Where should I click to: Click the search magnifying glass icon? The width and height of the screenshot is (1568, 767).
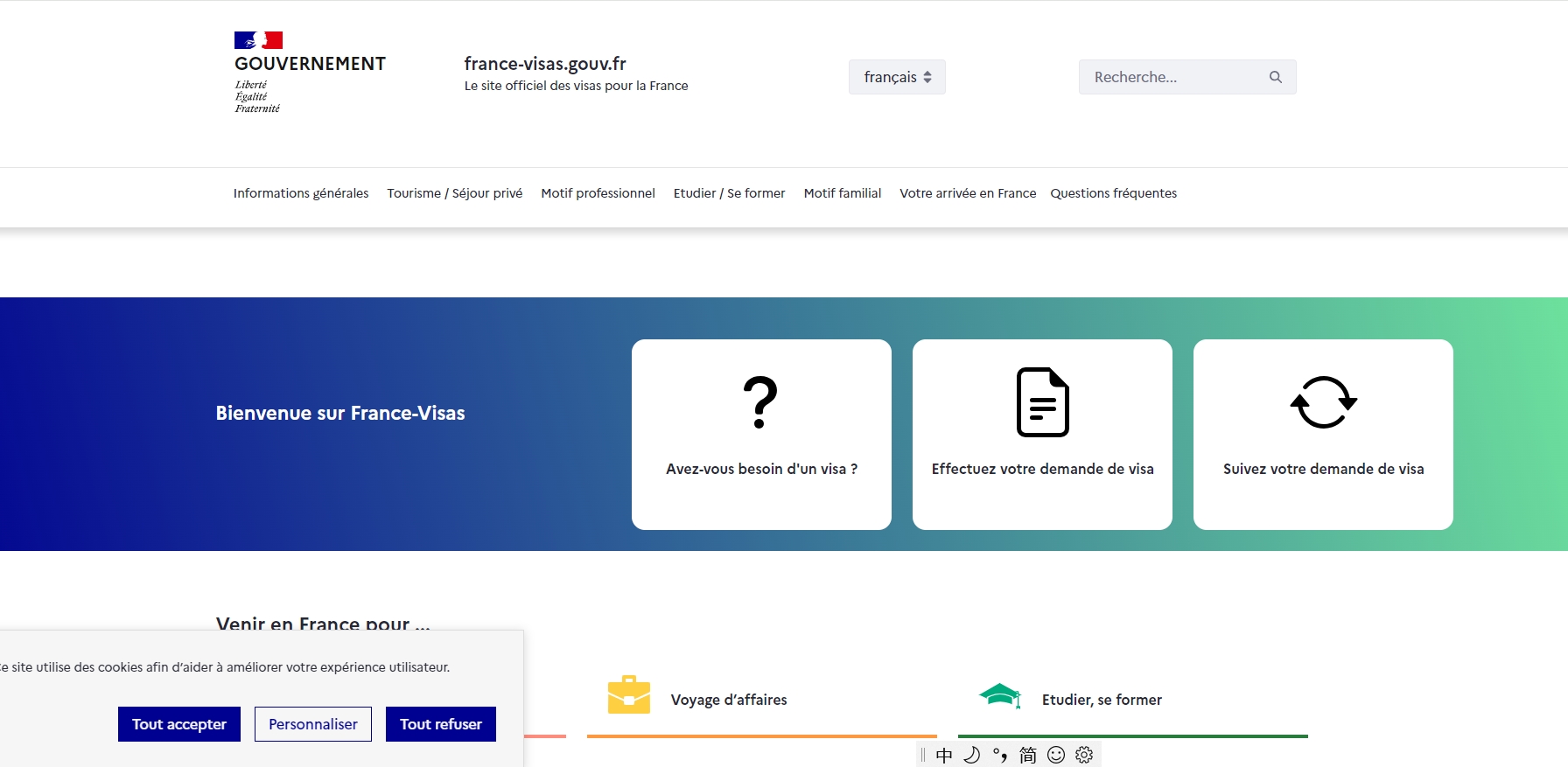pyautogui.click(x=1275, y=77)
